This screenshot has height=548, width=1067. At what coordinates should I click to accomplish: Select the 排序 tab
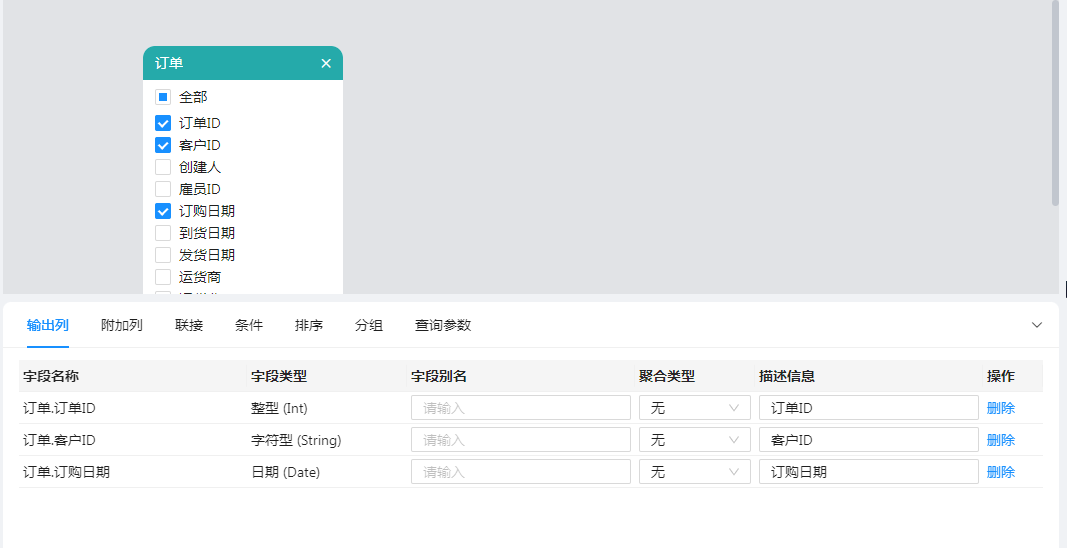309,325
